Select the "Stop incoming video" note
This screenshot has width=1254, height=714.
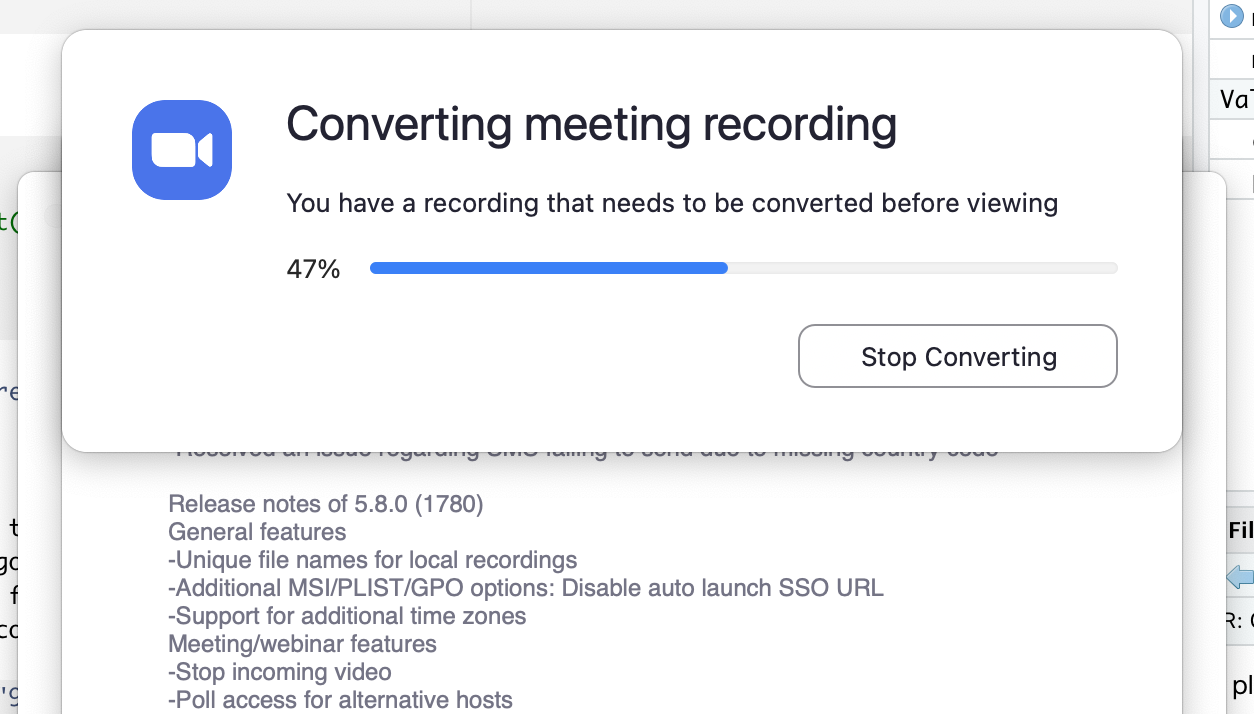click(280, 672)
